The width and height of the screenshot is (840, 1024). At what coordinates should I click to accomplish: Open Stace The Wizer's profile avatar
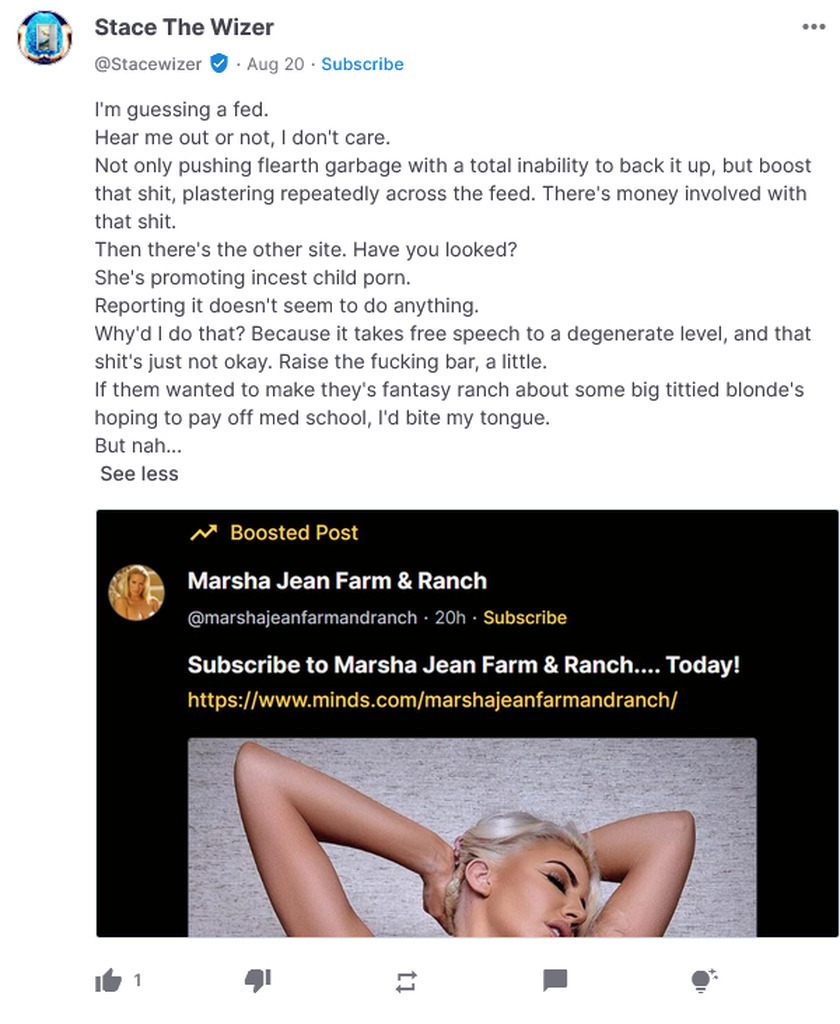click(x=45, y=38)
